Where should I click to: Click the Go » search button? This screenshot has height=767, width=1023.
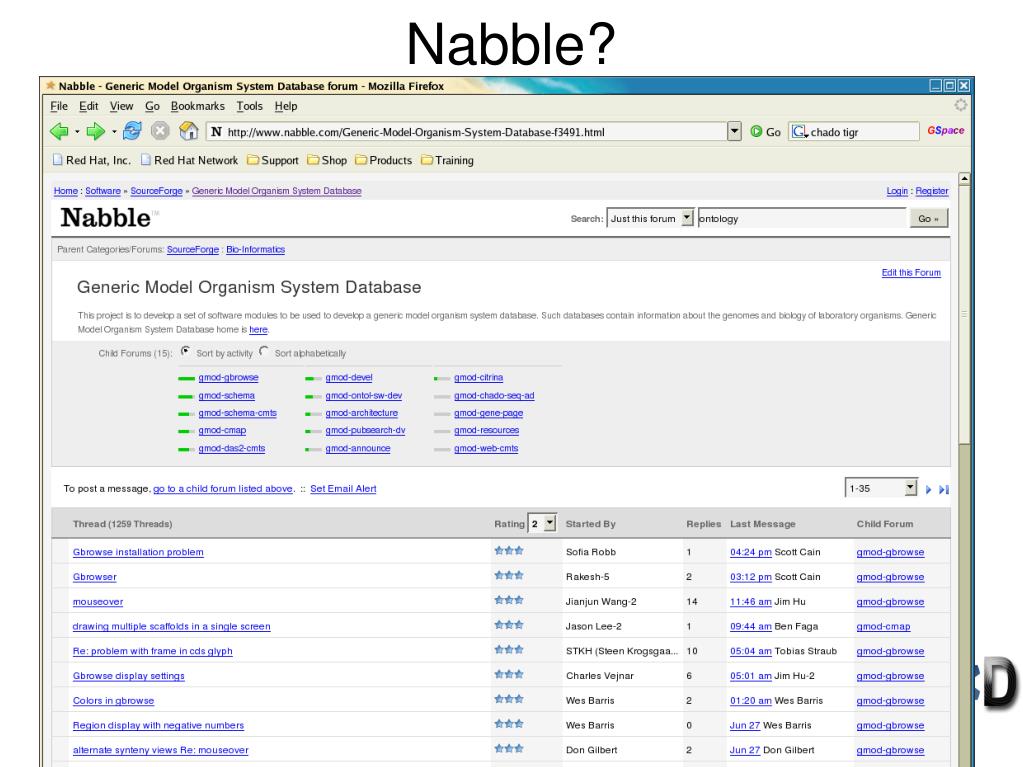(x=928, y=218)
